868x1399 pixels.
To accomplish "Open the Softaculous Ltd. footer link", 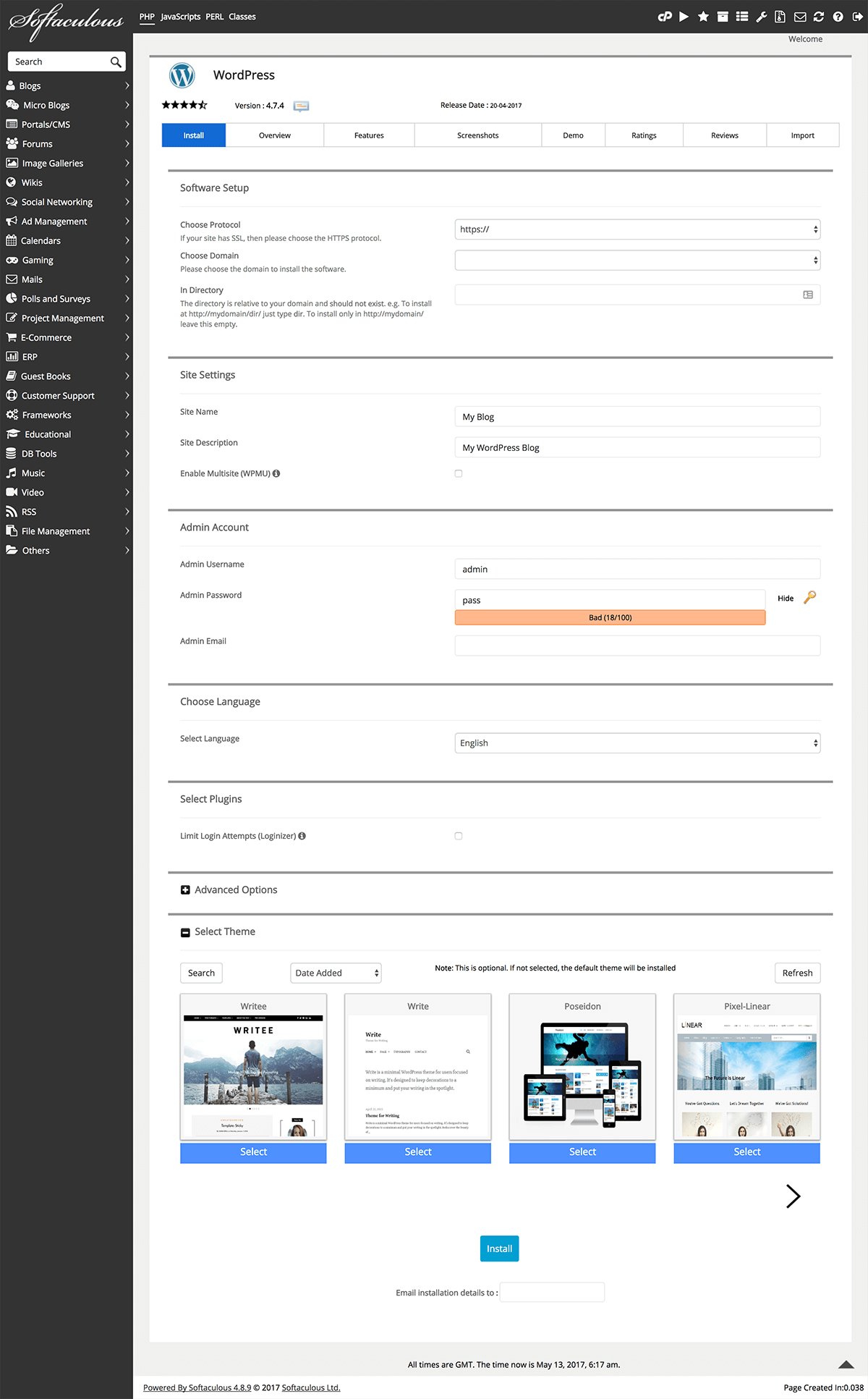I will (311, 1387).
